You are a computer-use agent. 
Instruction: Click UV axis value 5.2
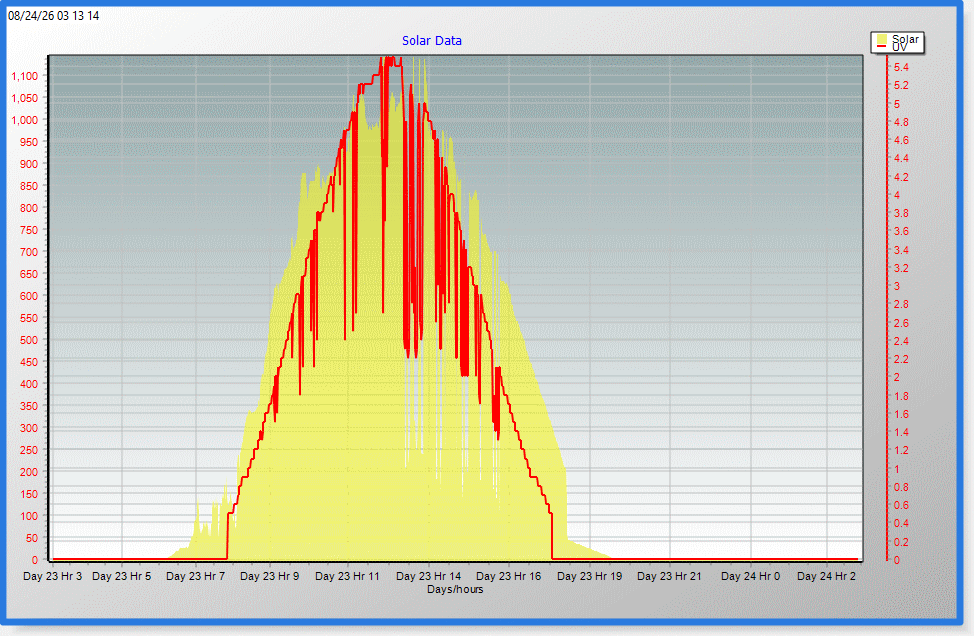901,86
